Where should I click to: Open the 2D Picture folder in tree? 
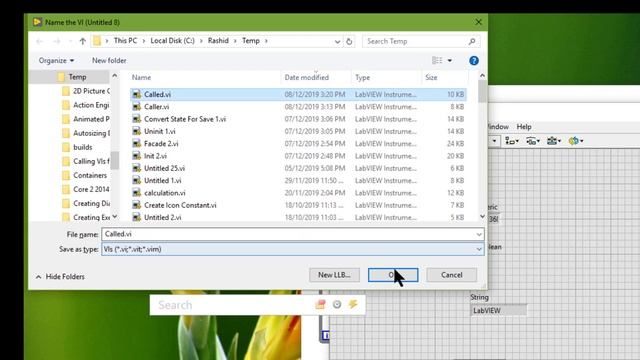coord(86,91)
